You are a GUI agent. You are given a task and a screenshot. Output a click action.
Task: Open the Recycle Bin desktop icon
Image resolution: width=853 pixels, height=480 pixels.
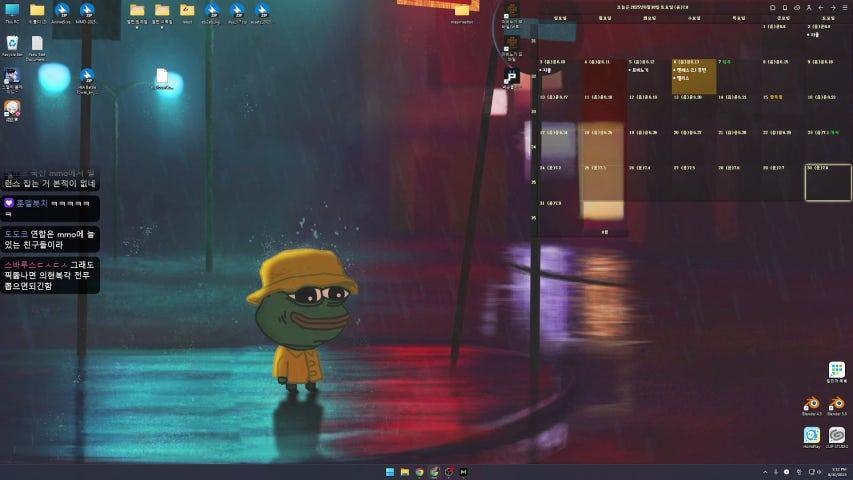pos(12,46)
